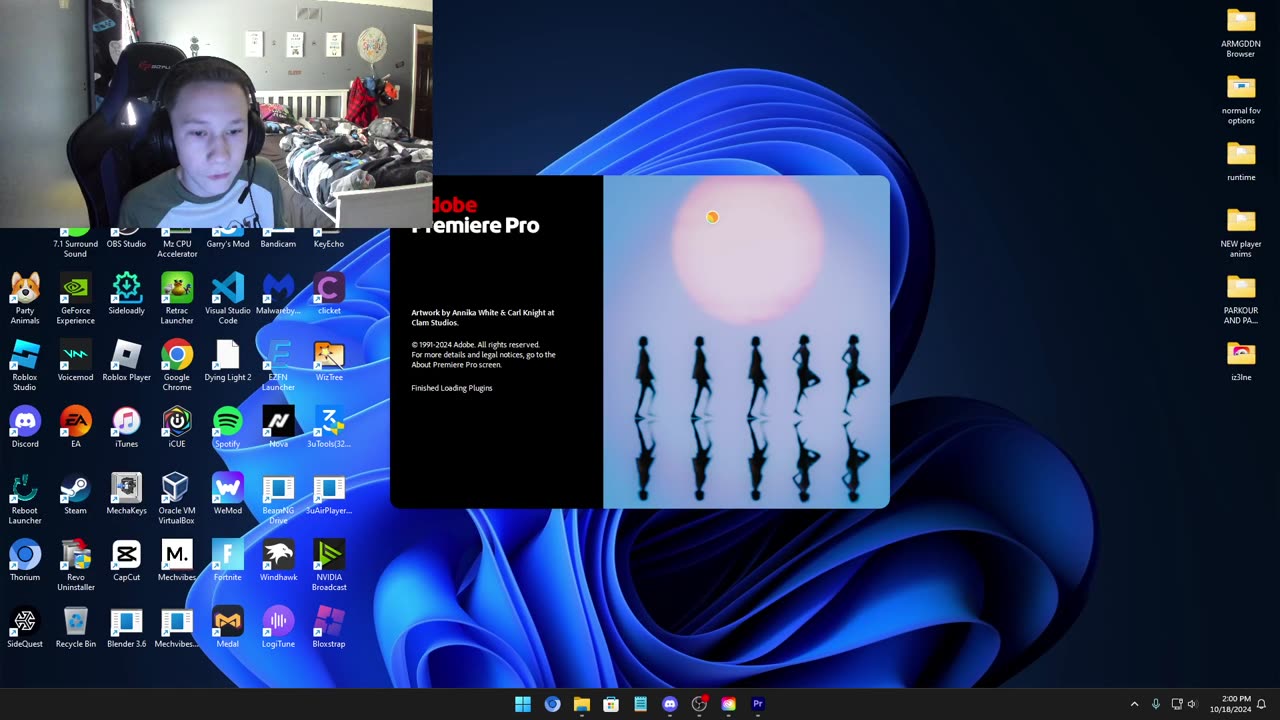The width and height of the screenshot is (1280, 720).
Task: Select the Spotify desktop icon
Action: [228, 427]
